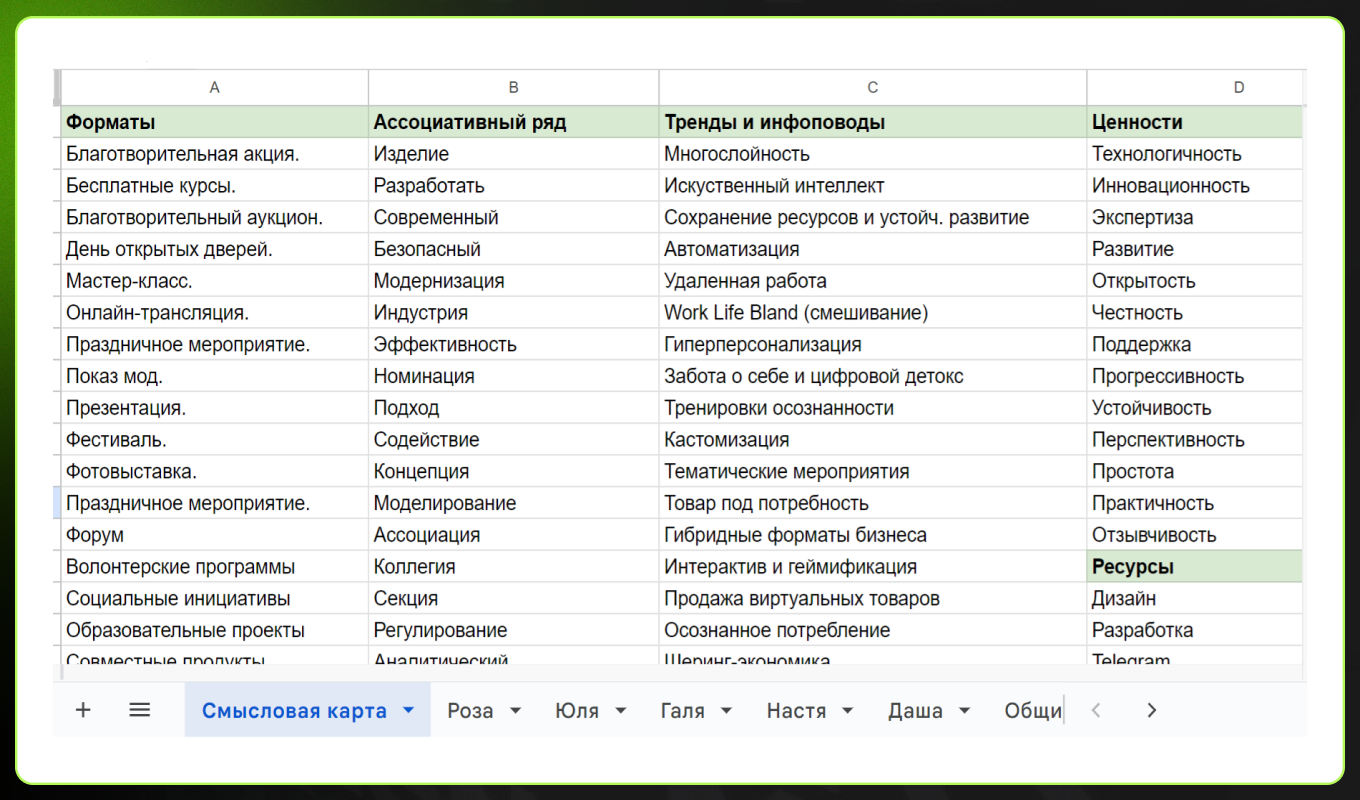Open the Юля tab options arrow
Screen dimensions: 1360x800
click(621, 711)
